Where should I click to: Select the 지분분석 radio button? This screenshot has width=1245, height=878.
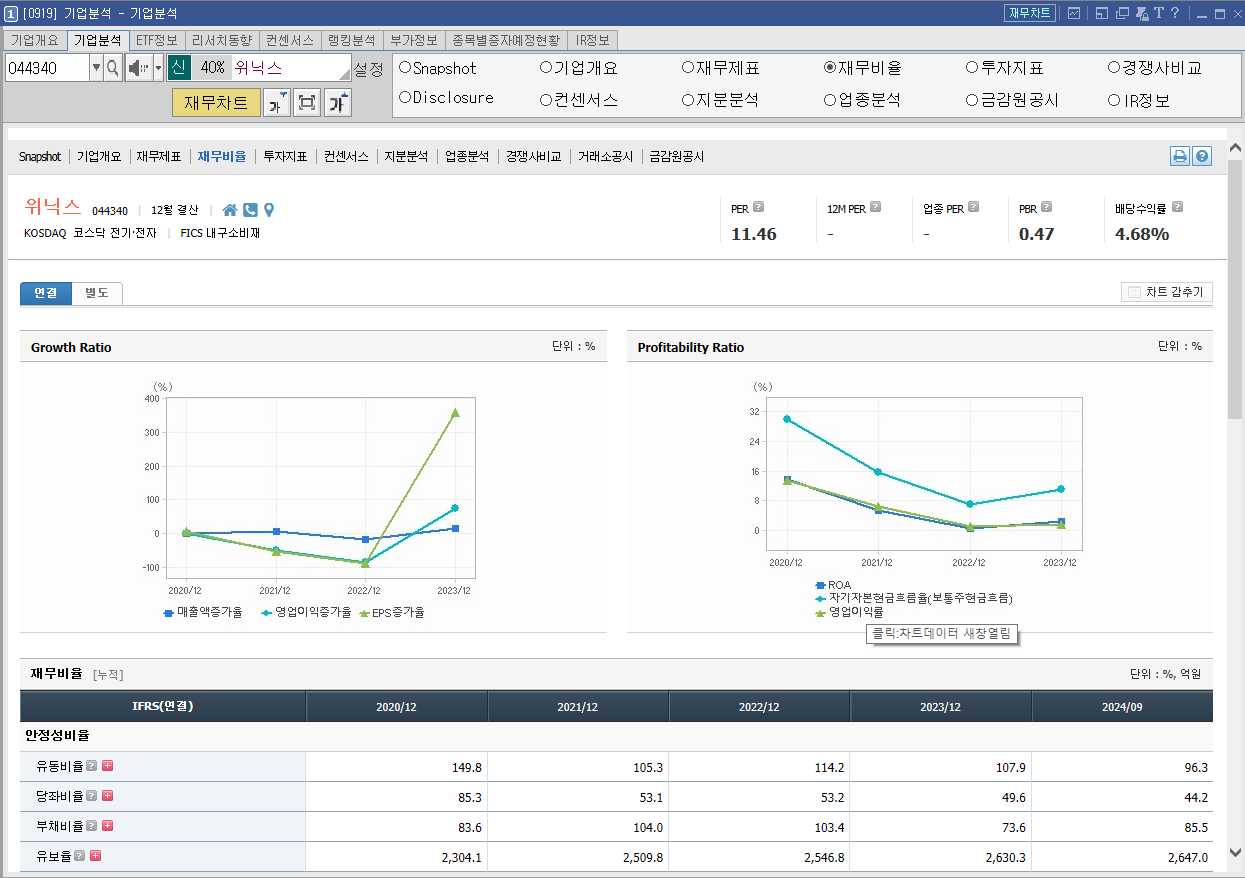[688, 100]
